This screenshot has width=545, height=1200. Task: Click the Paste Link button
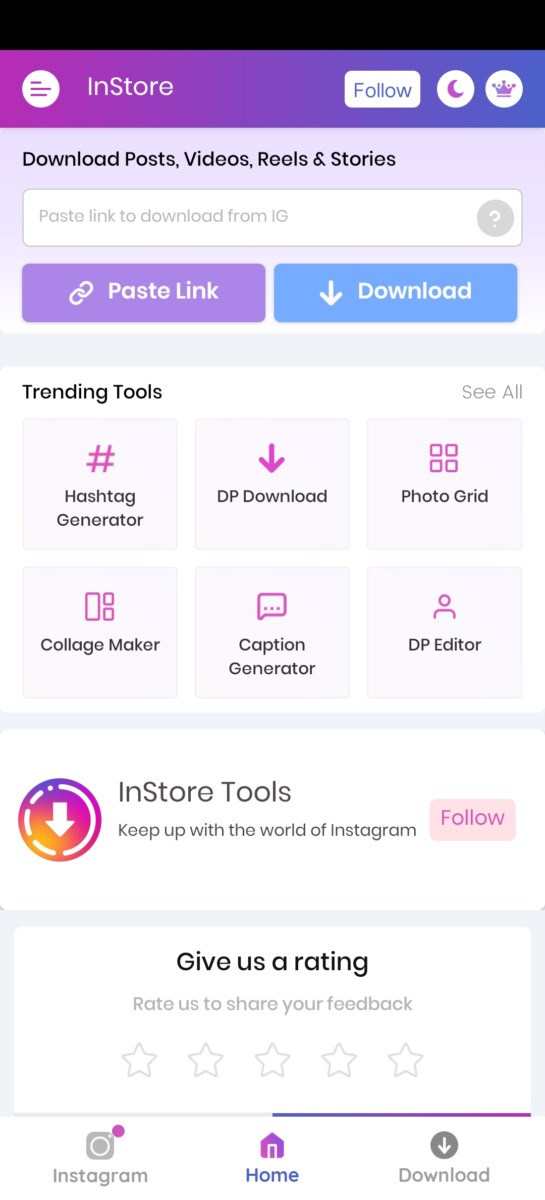tap(144, 292)
